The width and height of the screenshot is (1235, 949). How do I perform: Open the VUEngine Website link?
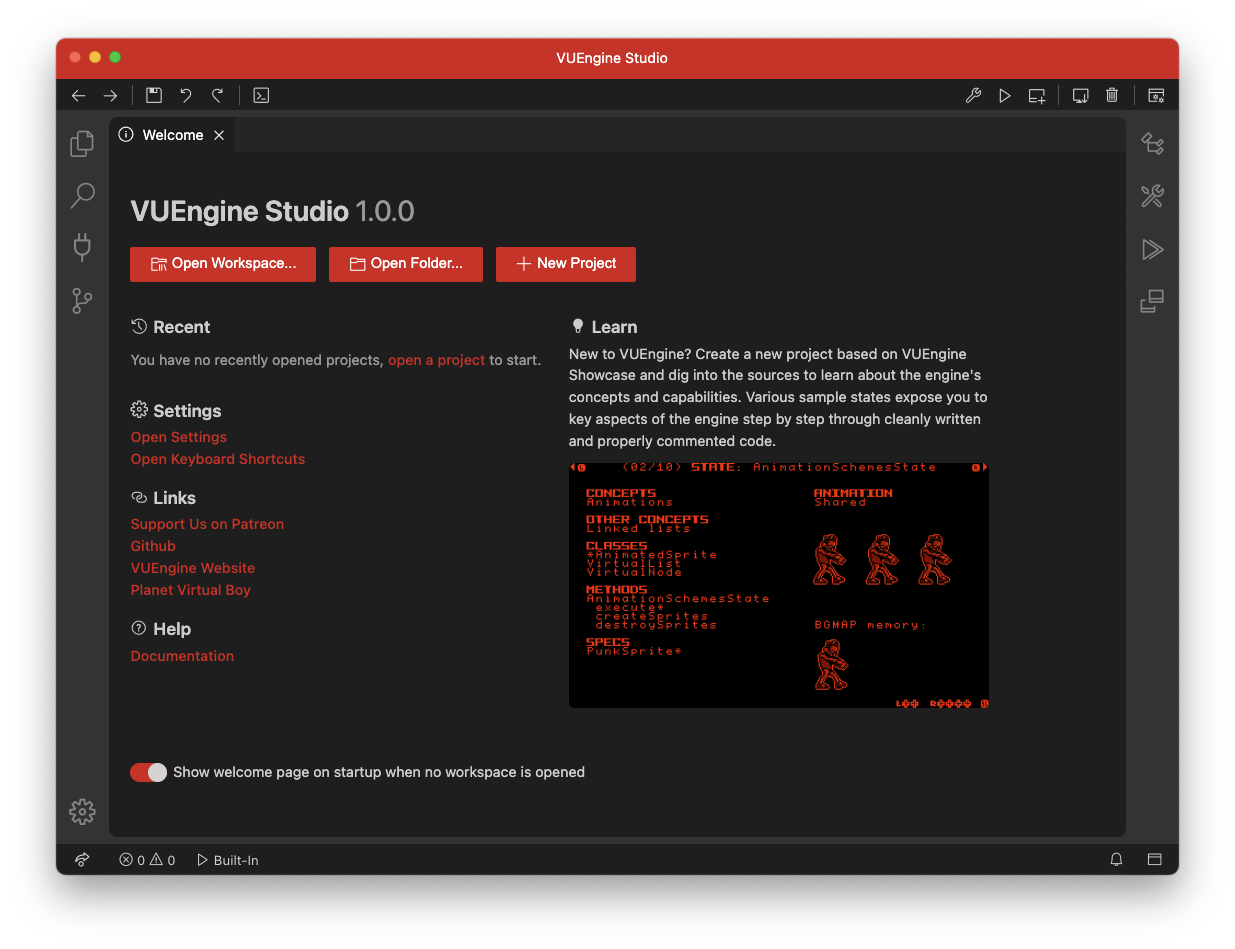193,568
